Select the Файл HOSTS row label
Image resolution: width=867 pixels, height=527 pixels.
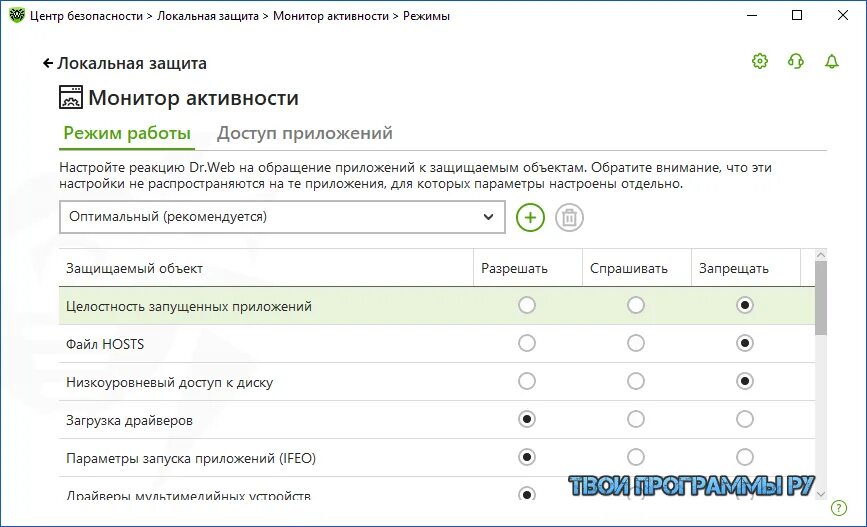[105, 344]
